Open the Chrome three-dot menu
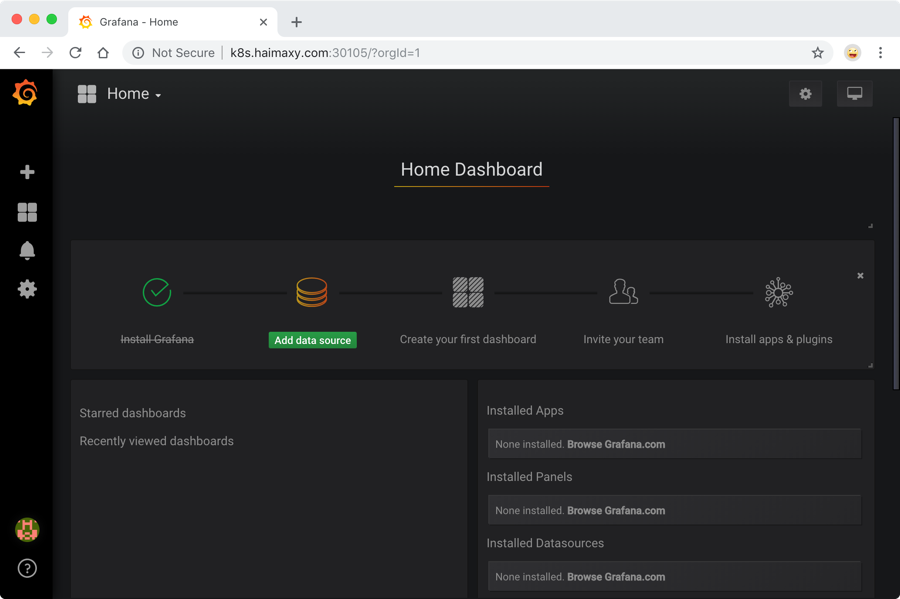The height and width of the screenshot is (599, 900). [x=880, y=53]
